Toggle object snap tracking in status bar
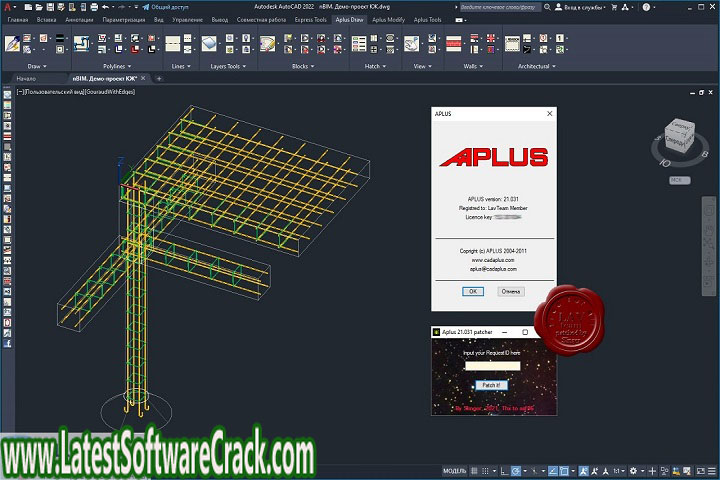Viewport: 720px width, 480px height. tap(553, 471)
